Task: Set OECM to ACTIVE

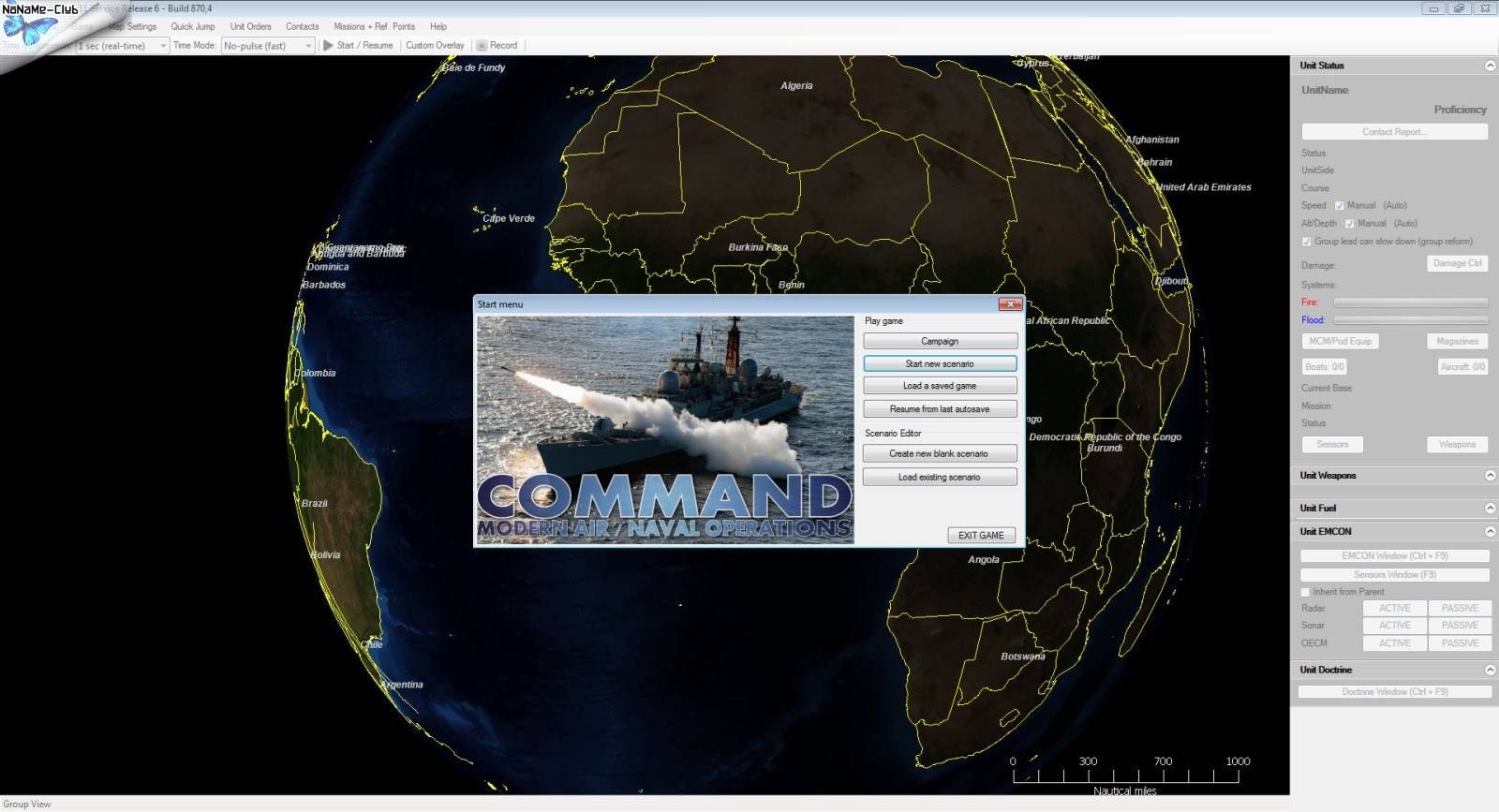Action: (1394, 643)
